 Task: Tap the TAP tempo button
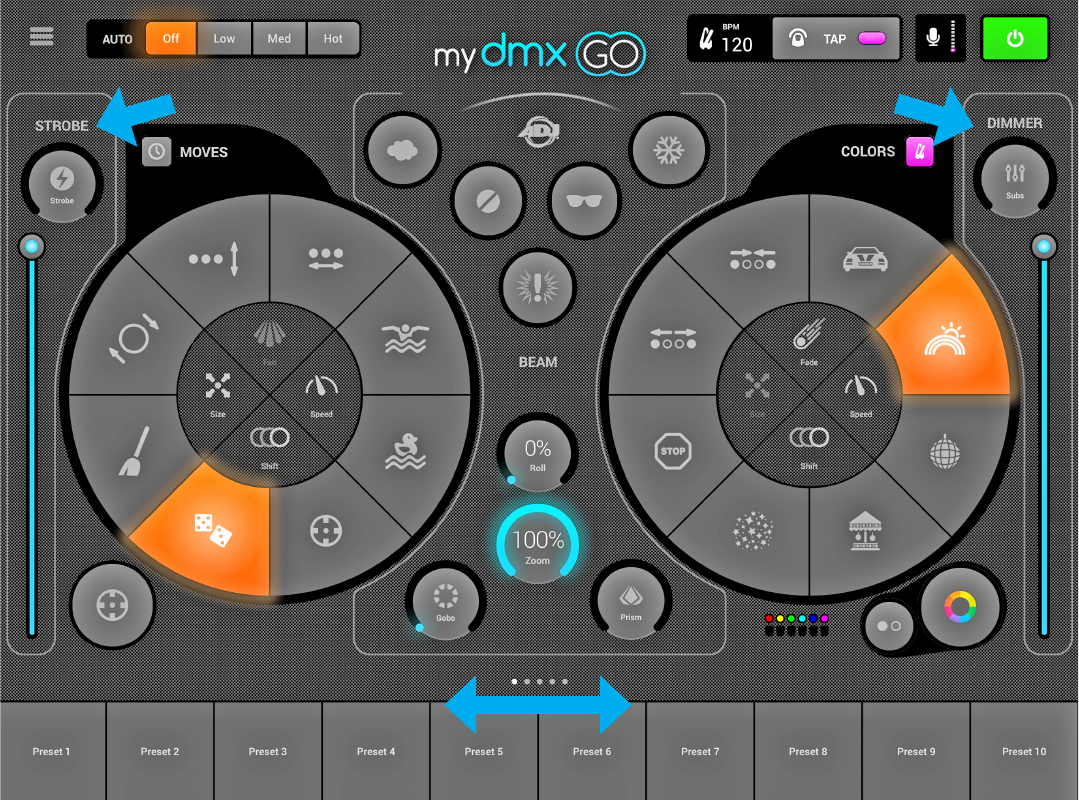835,39
